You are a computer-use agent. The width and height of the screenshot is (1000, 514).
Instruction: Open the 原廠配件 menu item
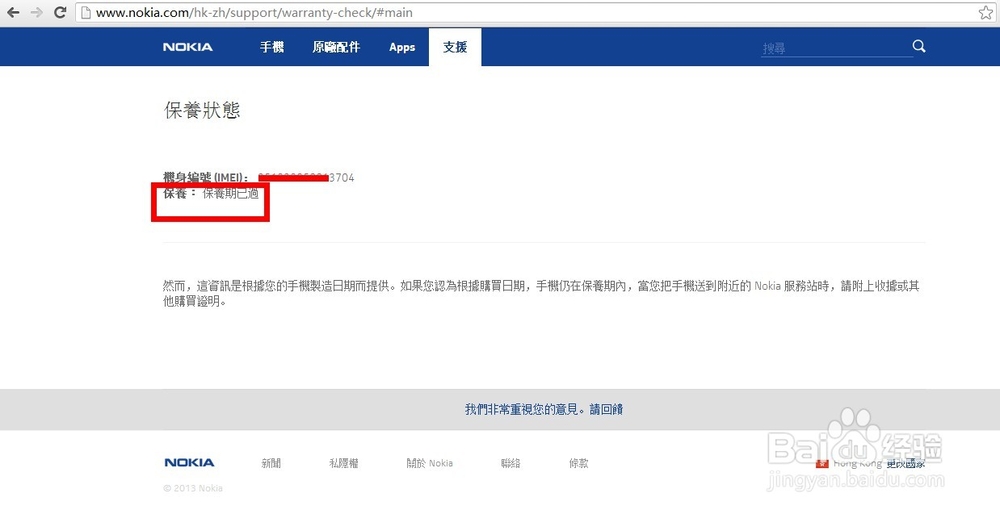[x=336, y=47]
